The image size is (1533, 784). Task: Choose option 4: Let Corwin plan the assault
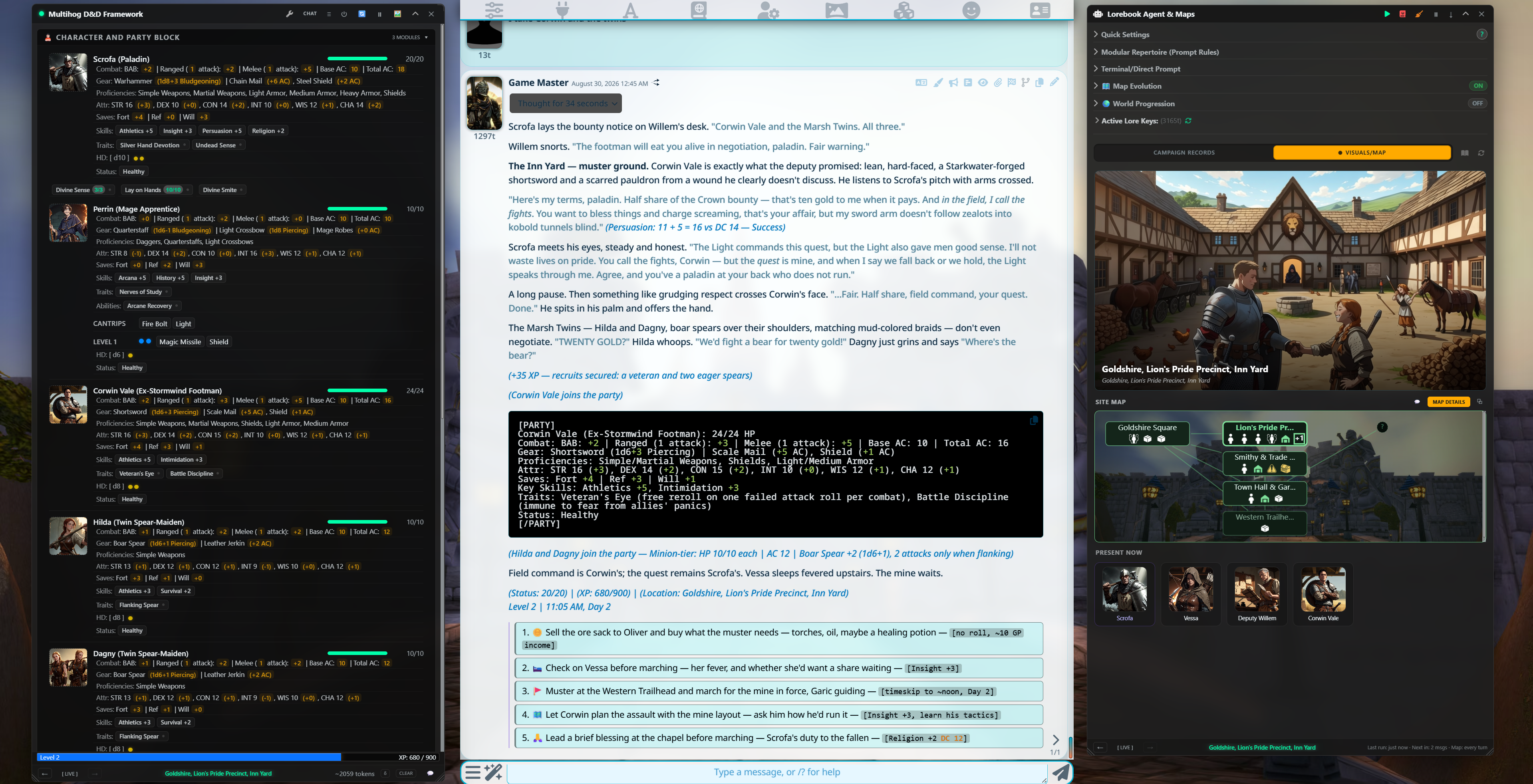[x=778, y=715]
